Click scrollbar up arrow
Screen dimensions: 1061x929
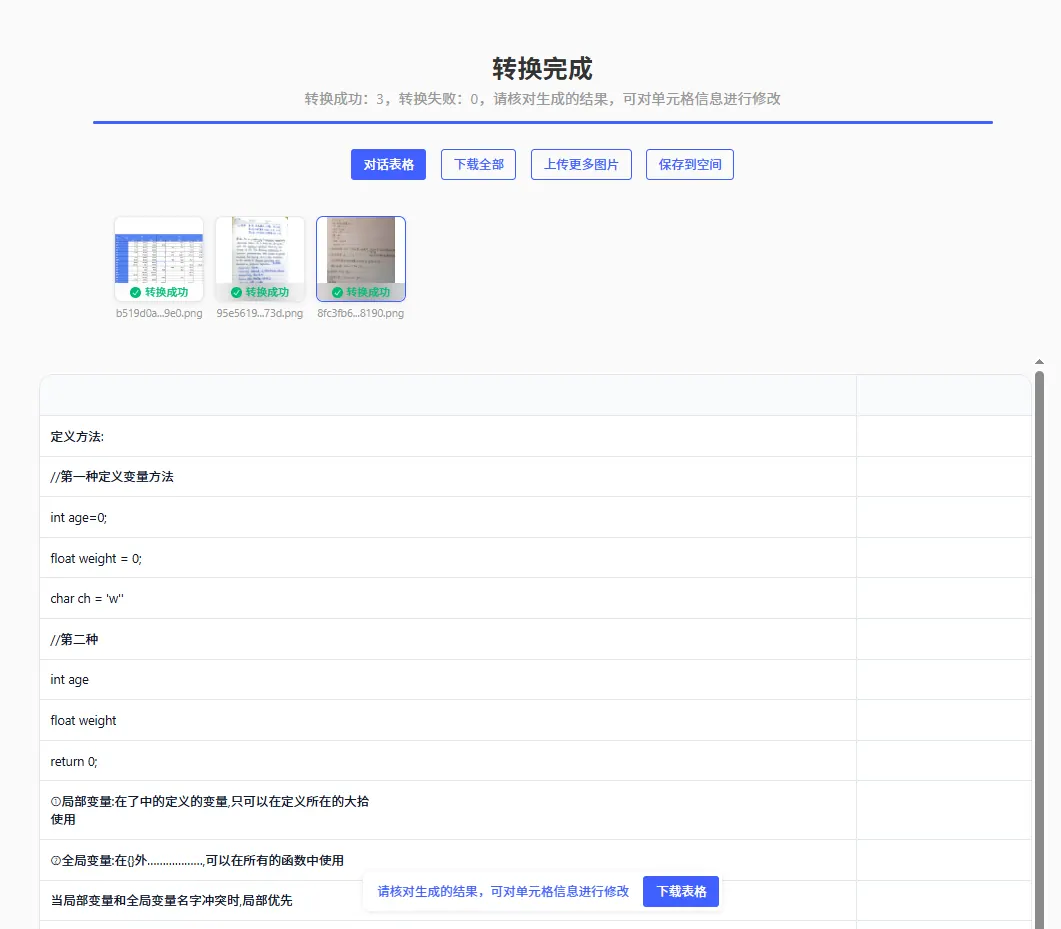[1039, 362]
